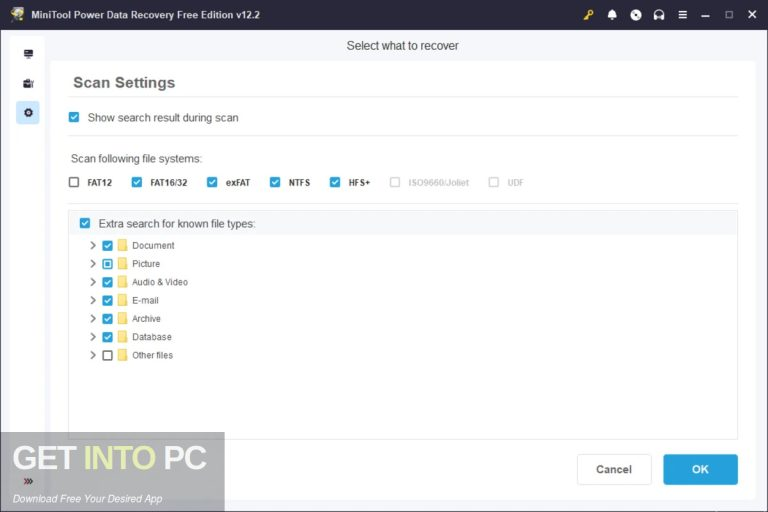Uncheck HFS+ file system checkbox
This screenshot has height=512, width=768.
tap(335, 182)
